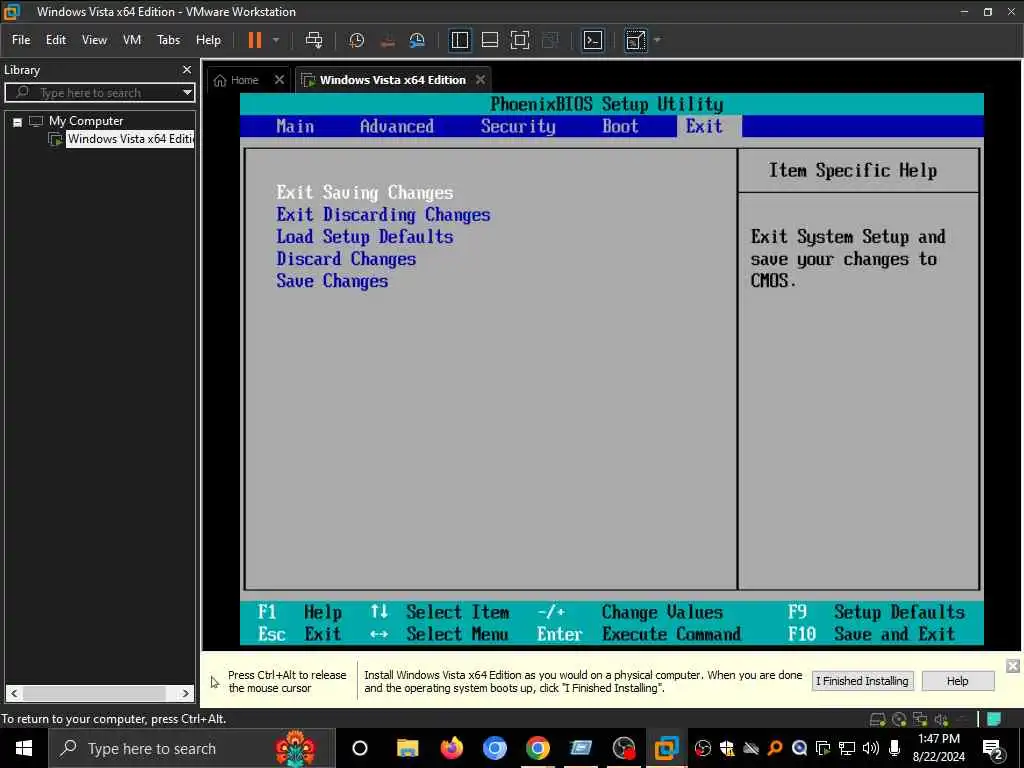
Task: Click Send Ctrl+Alt+Del toolbar icon
Action: (314, 40)
